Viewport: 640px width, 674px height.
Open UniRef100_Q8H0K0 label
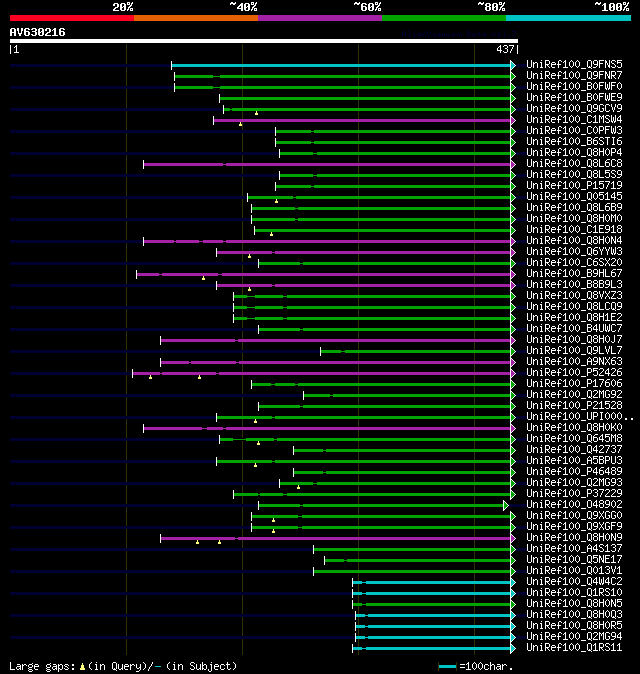tap(574, 428)
